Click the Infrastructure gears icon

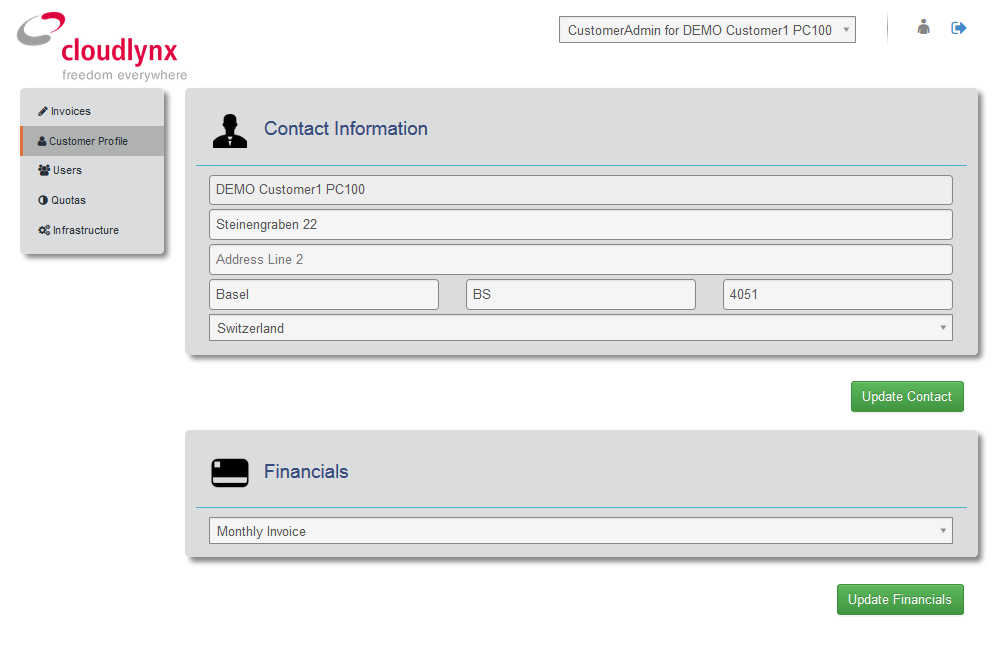[44, 230]
